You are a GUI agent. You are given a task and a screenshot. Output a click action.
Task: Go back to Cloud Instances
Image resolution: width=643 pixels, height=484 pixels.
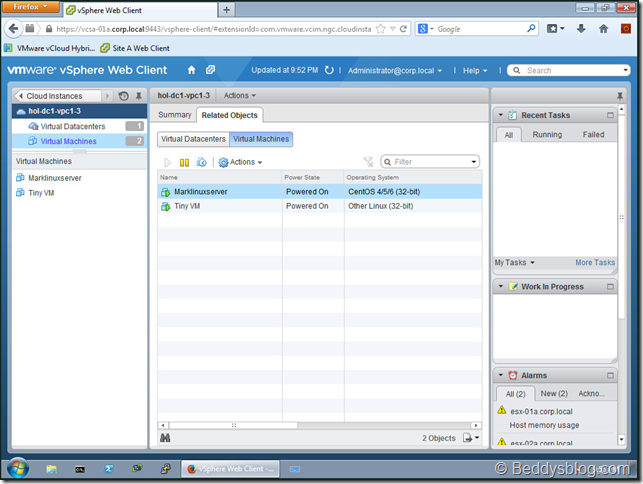point(57,96)
